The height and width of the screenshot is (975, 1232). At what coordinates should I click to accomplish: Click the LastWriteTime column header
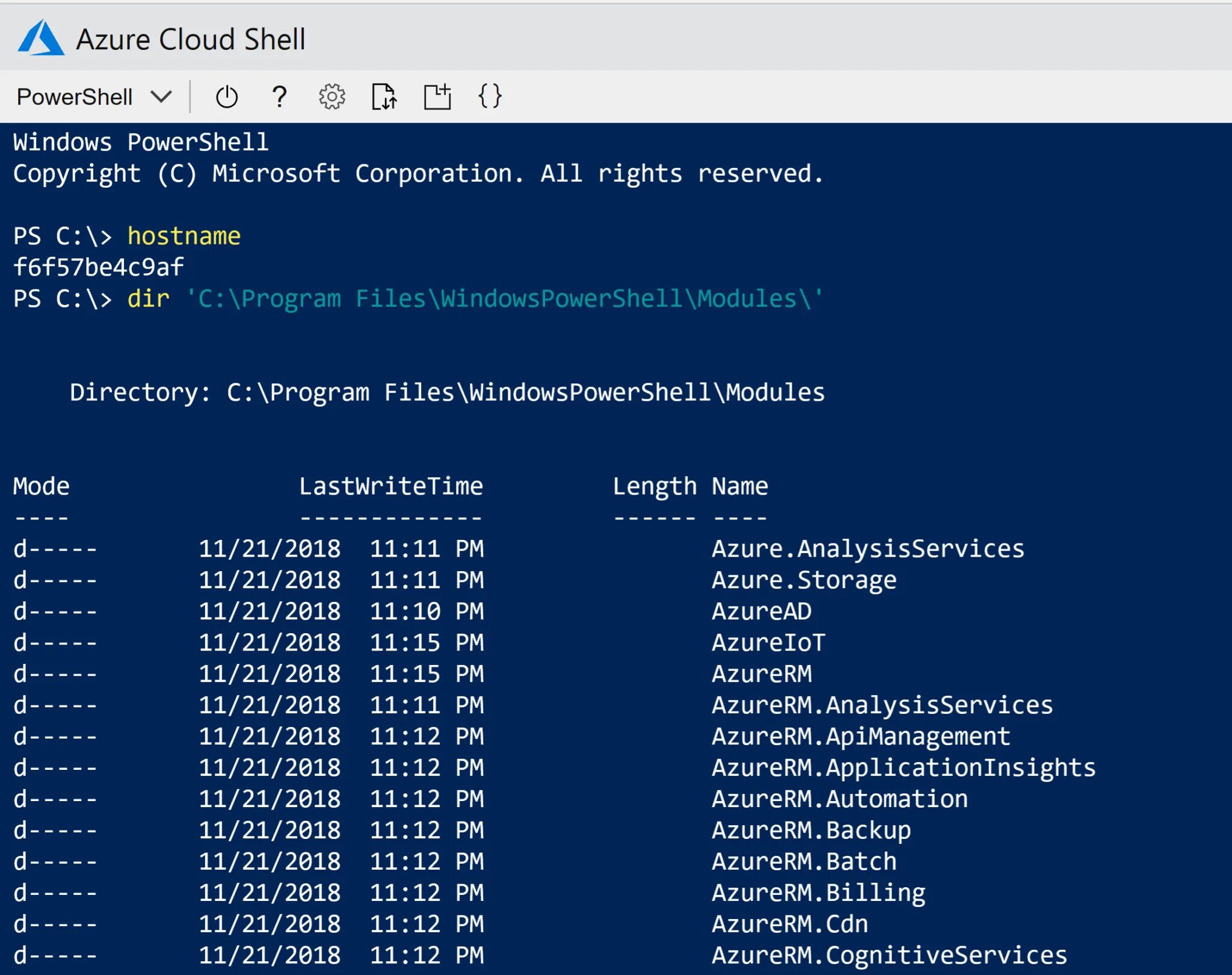coord(391,486)
